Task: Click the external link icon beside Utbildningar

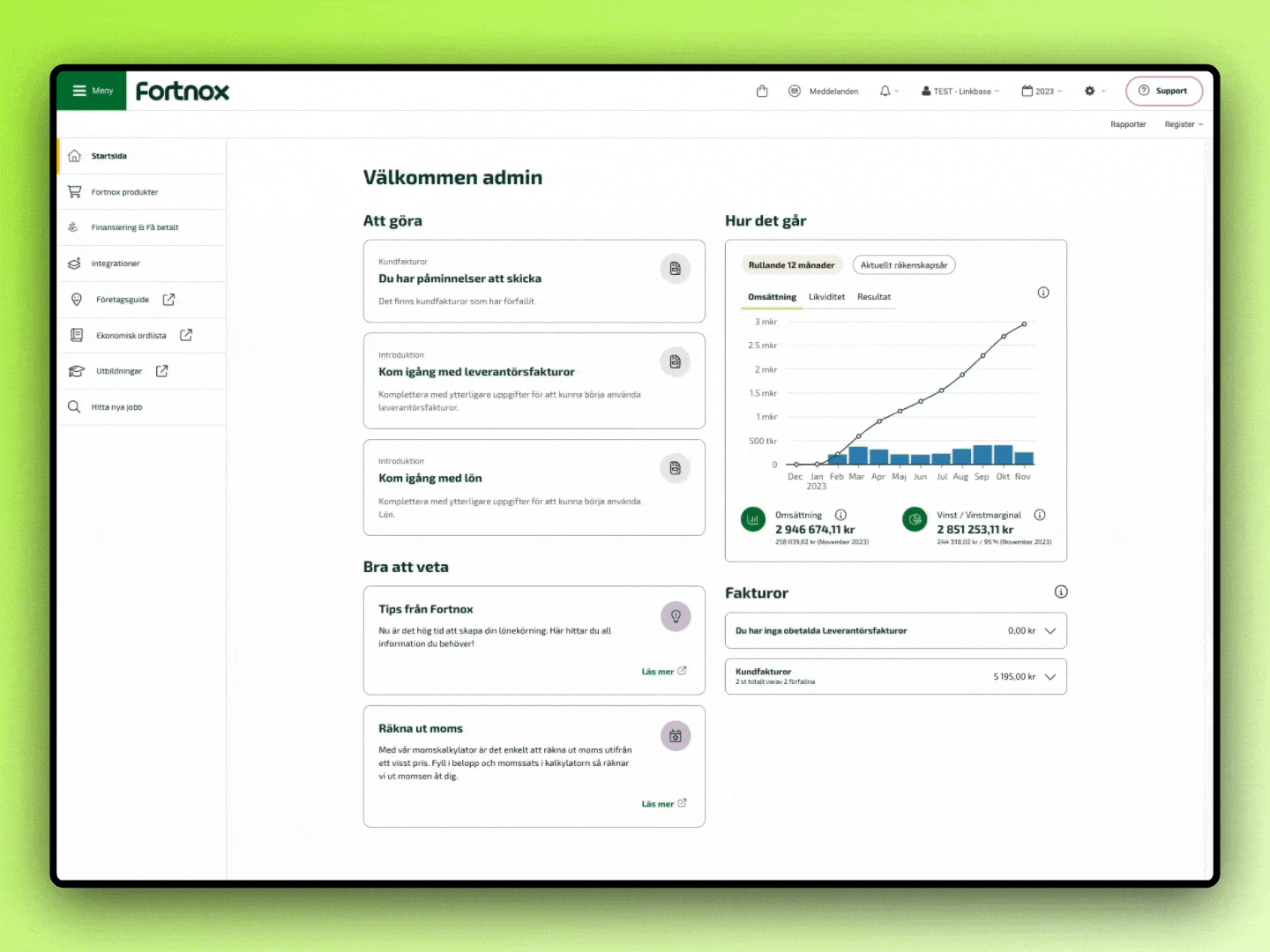Action: tap(162, 371)
